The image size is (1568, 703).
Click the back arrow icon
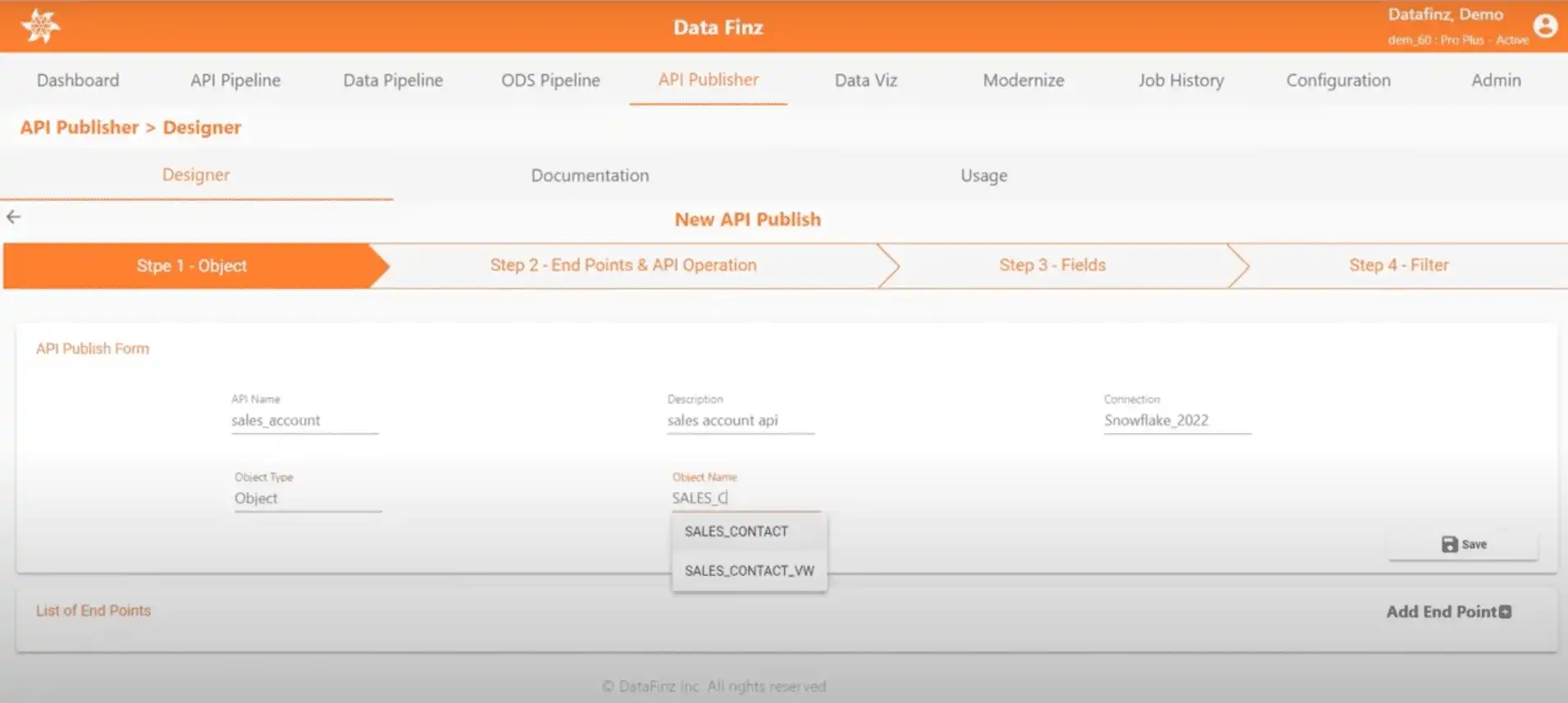14,217
